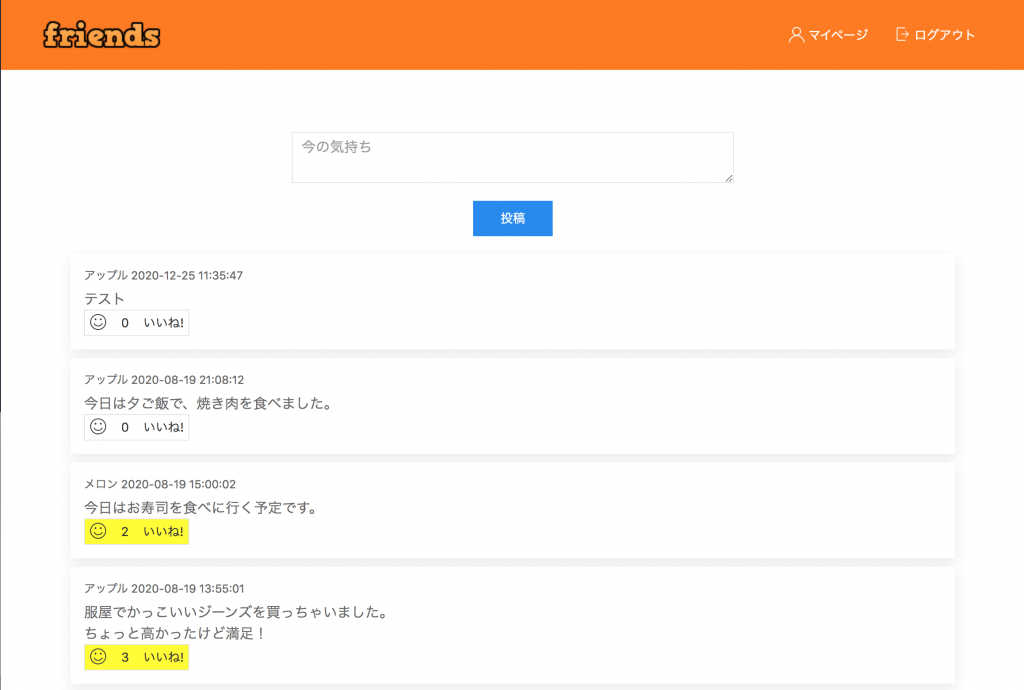Click the like count 3 on ジーンズ post

(x=125, y=658)
